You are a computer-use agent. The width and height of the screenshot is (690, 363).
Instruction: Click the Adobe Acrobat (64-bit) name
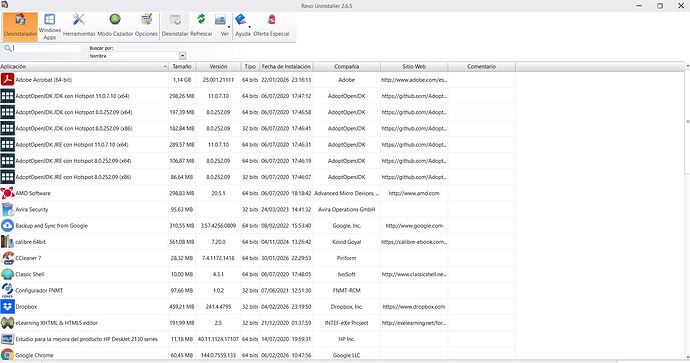point(44,80)
